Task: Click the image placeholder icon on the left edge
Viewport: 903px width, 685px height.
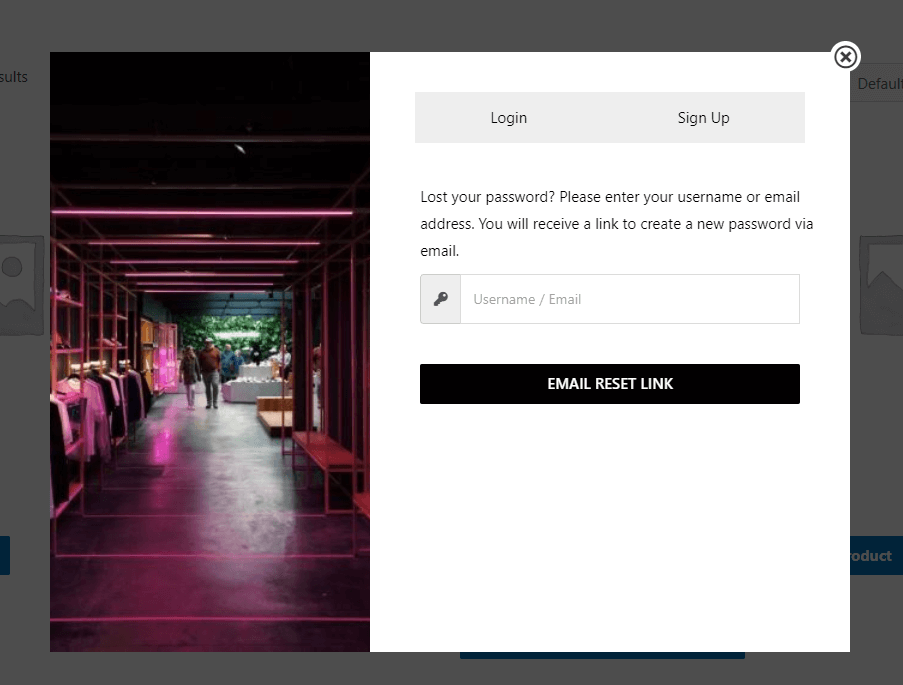Action: [x=20, y=283]
